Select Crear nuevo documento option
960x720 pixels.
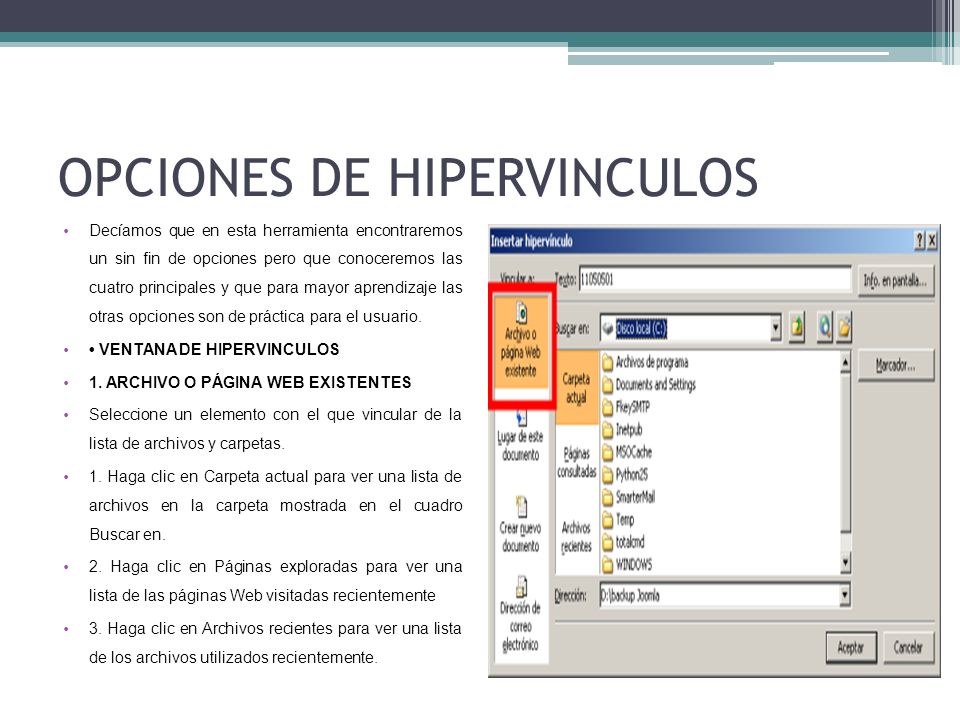click(520, 525)
